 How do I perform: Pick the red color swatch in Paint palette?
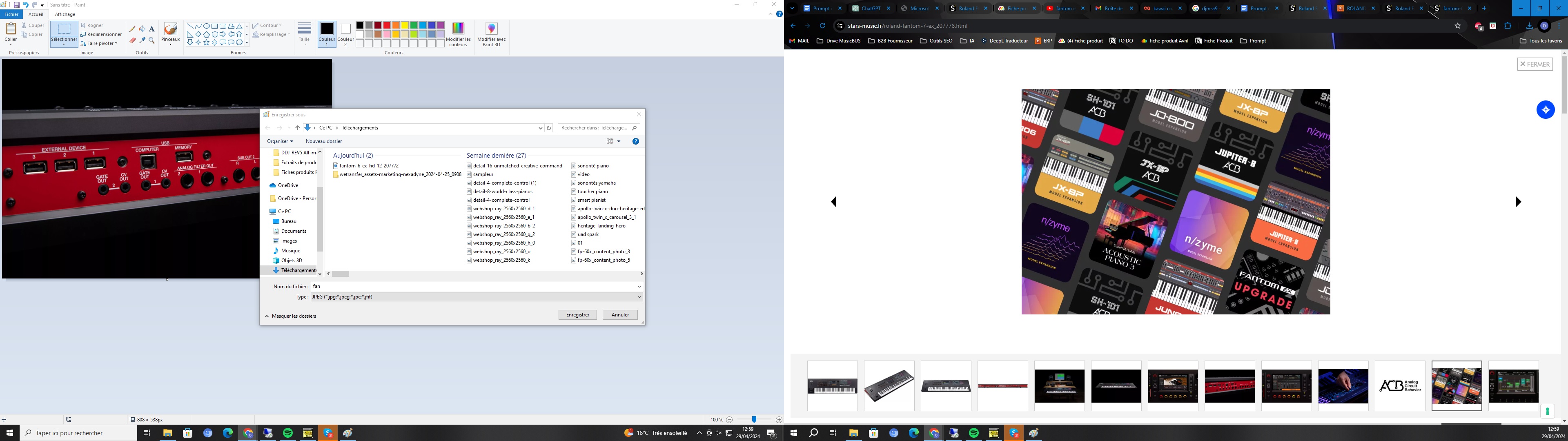(x=387, y=26)
